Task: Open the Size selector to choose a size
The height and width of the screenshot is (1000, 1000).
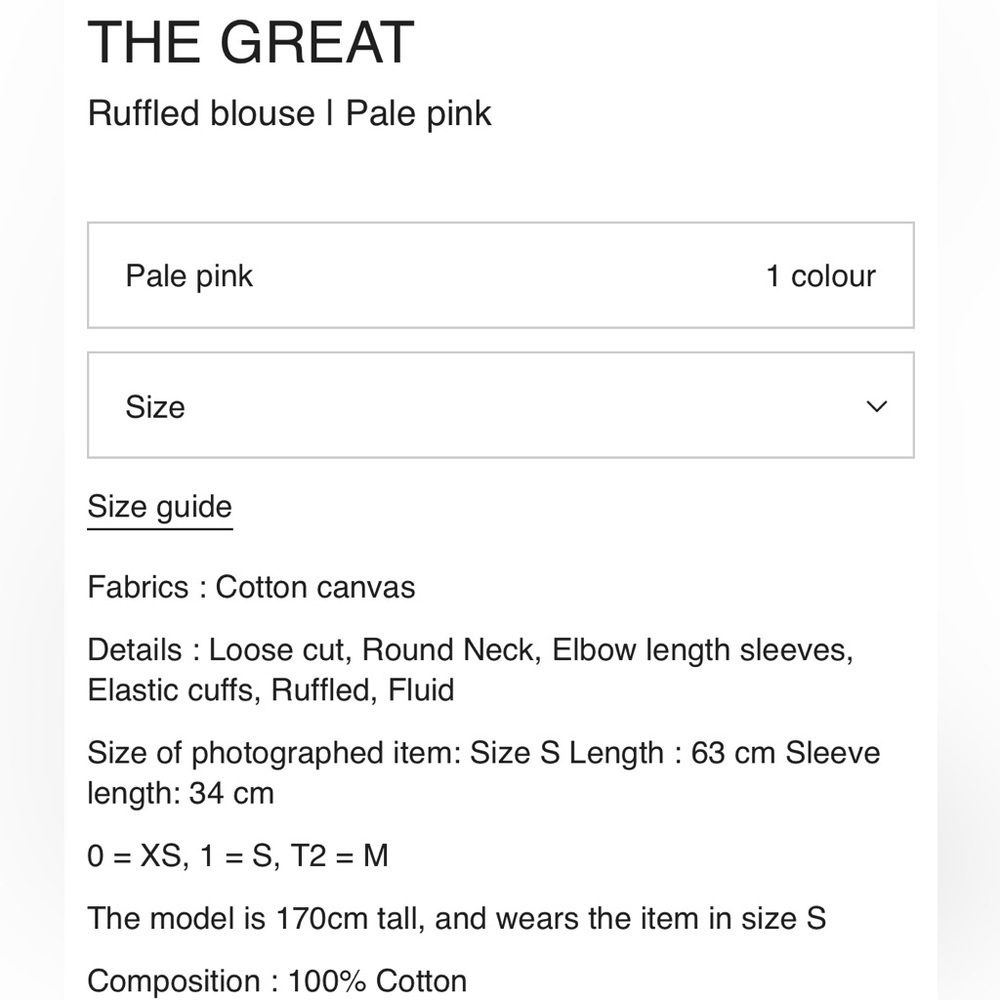Action: click(x=500, y=406)
